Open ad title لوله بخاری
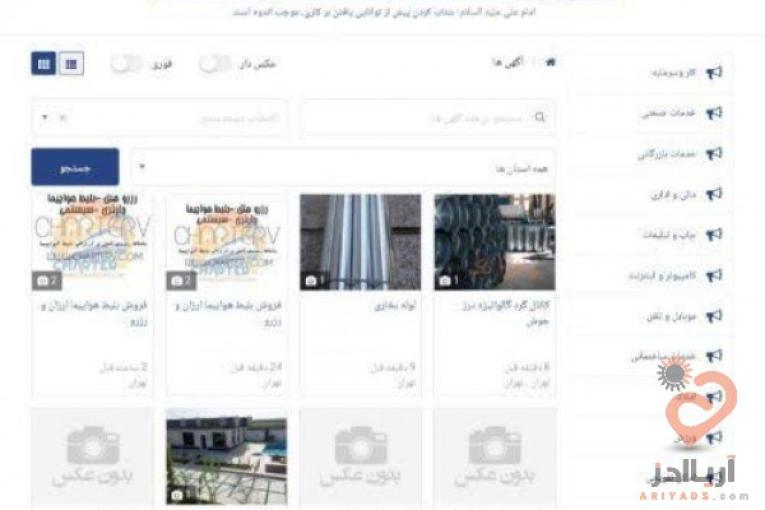This screenshot has width=765, height=510. click(x=395, y=306)
